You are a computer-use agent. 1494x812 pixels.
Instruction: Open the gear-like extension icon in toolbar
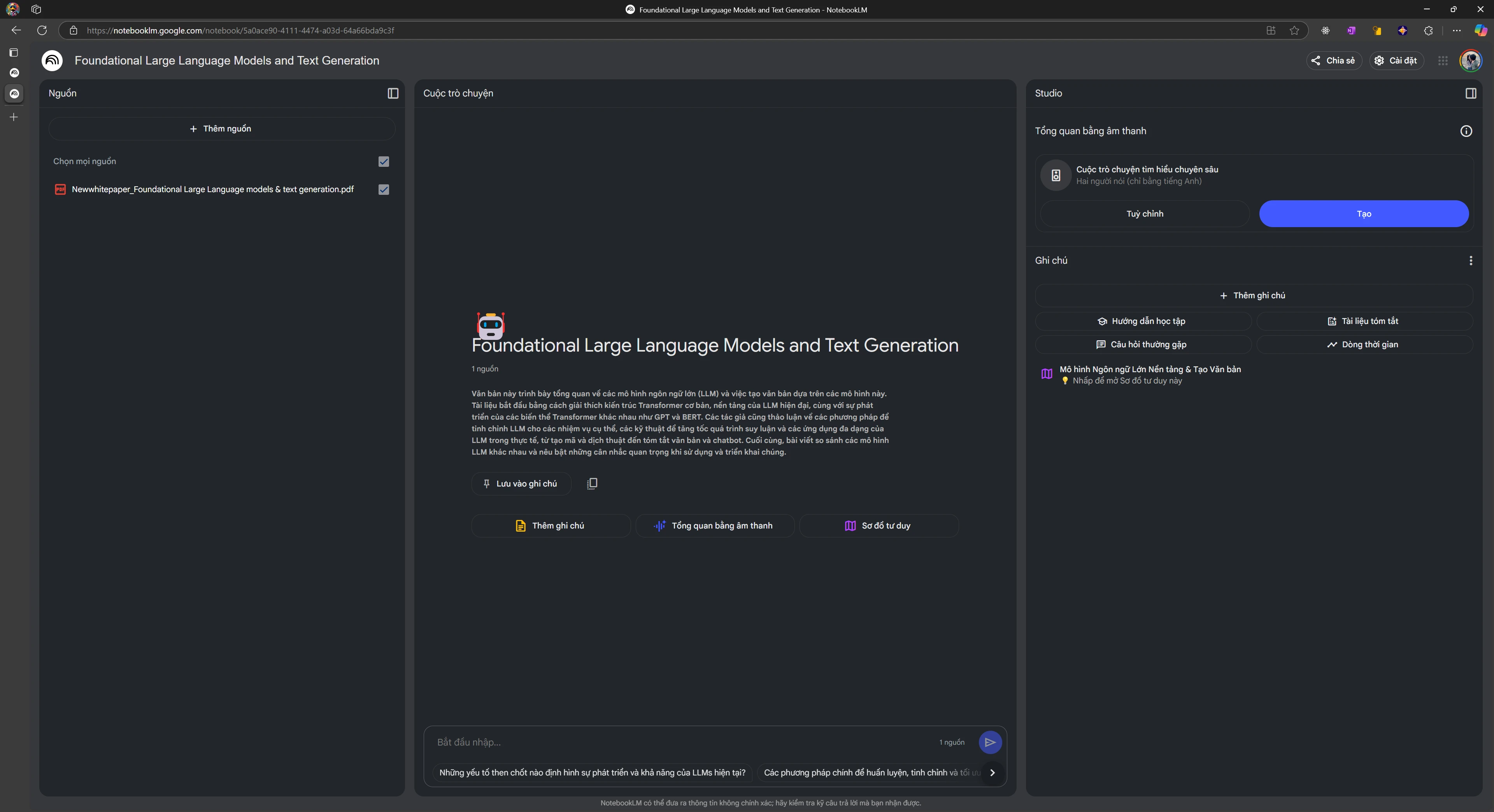pos(1325,30)
